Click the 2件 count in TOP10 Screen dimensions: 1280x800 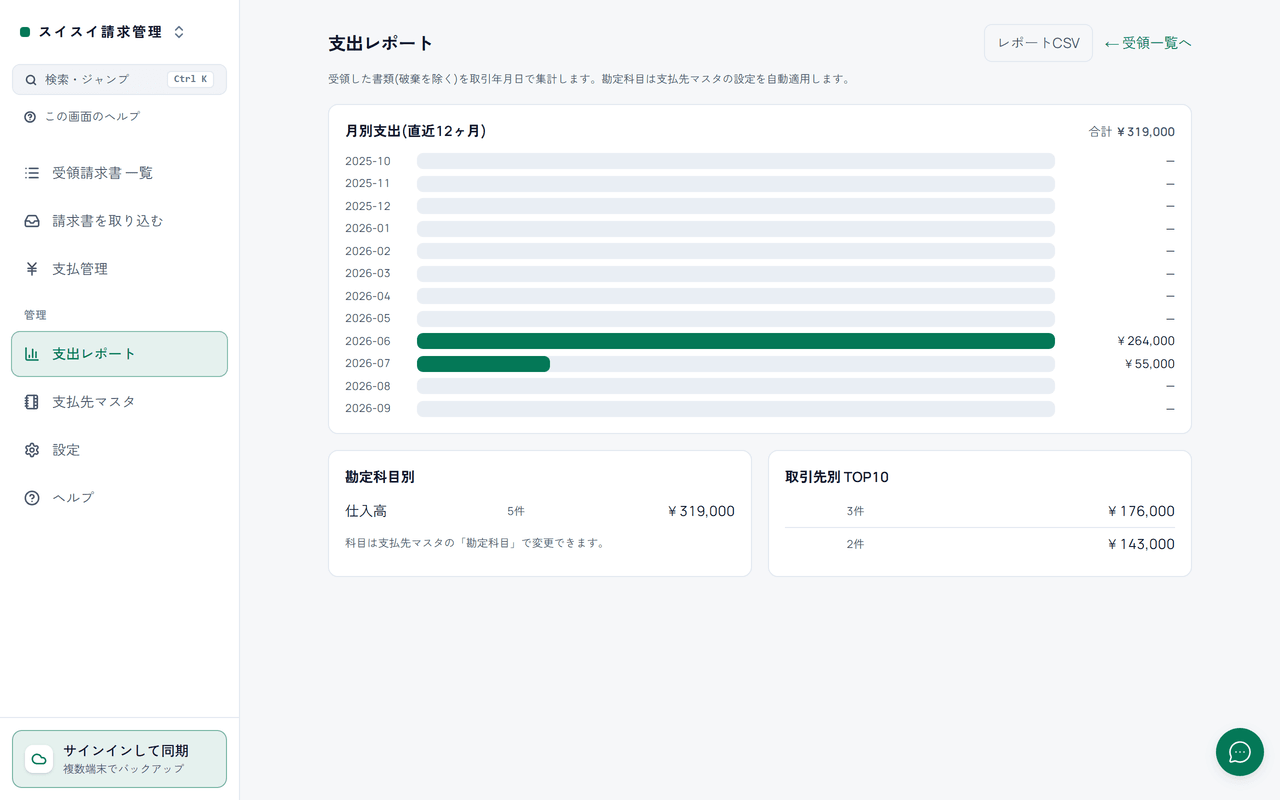[855, 544]
